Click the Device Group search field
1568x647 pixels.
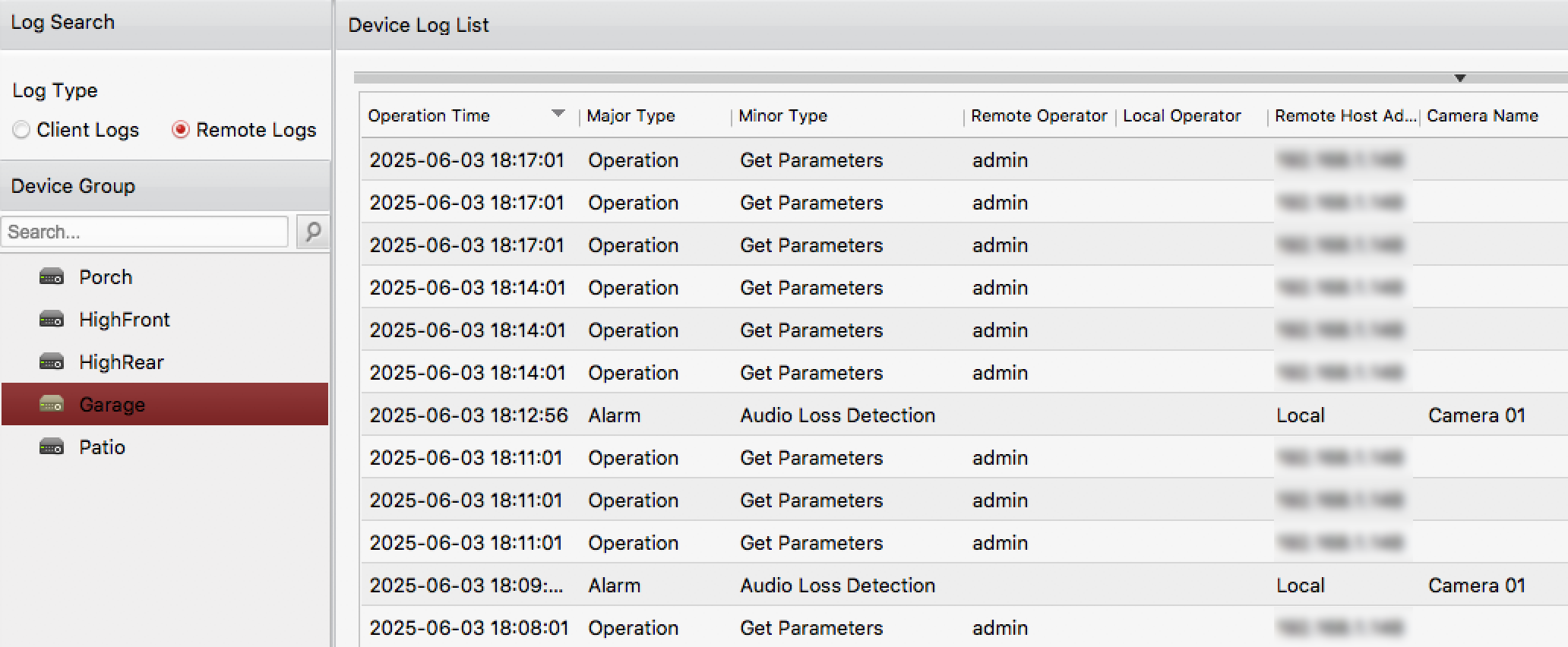tap(144, 232)
